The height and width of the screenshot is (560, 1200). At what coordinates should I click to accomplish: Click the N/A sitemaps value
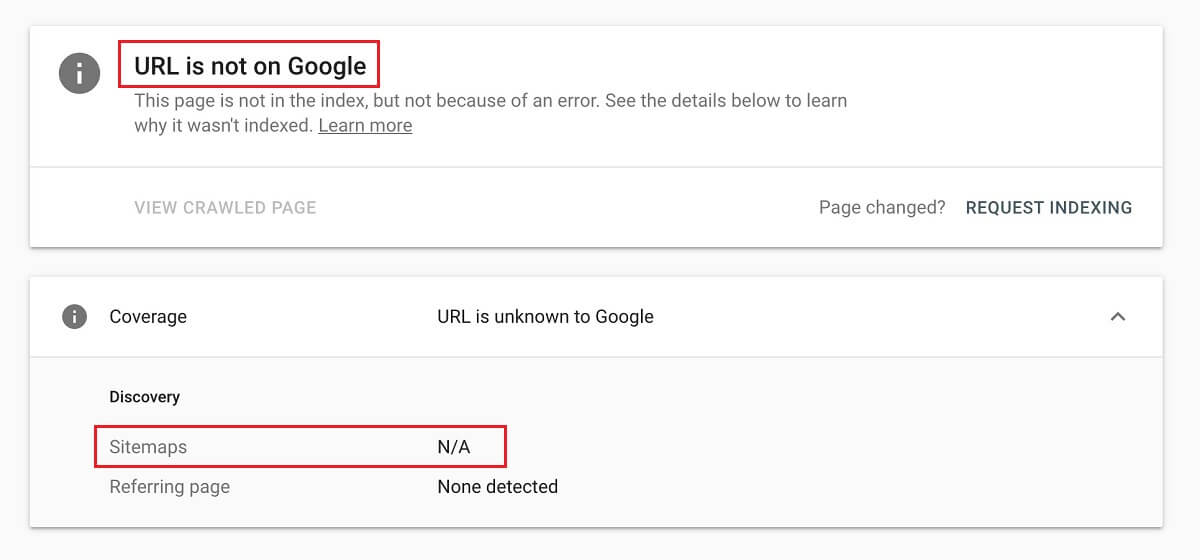pos(454,447)
